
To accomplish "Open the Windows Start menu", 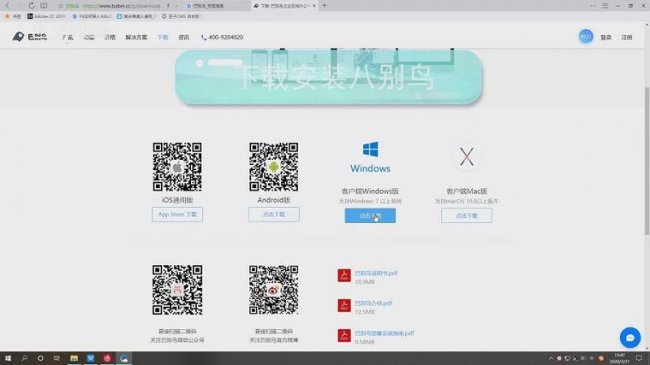I will [7, 358].
